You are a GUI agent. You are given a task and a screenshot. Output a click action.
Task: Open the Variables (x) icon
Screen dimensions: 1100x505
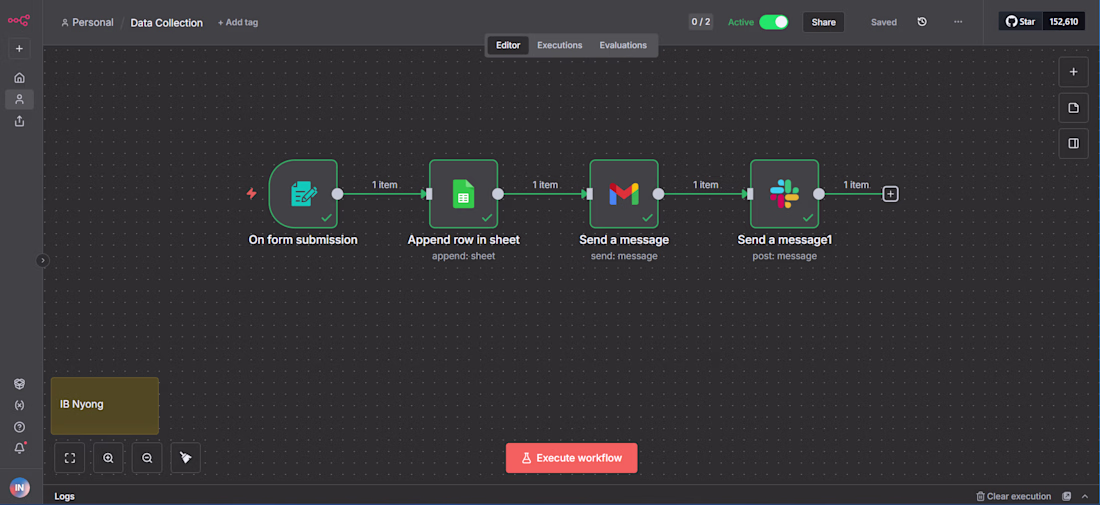19,405
